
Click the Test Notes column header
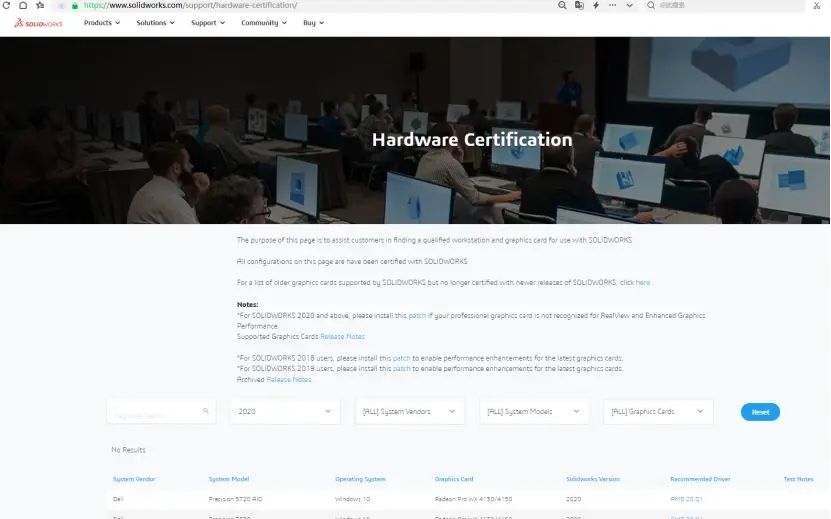tap(798, 479)
